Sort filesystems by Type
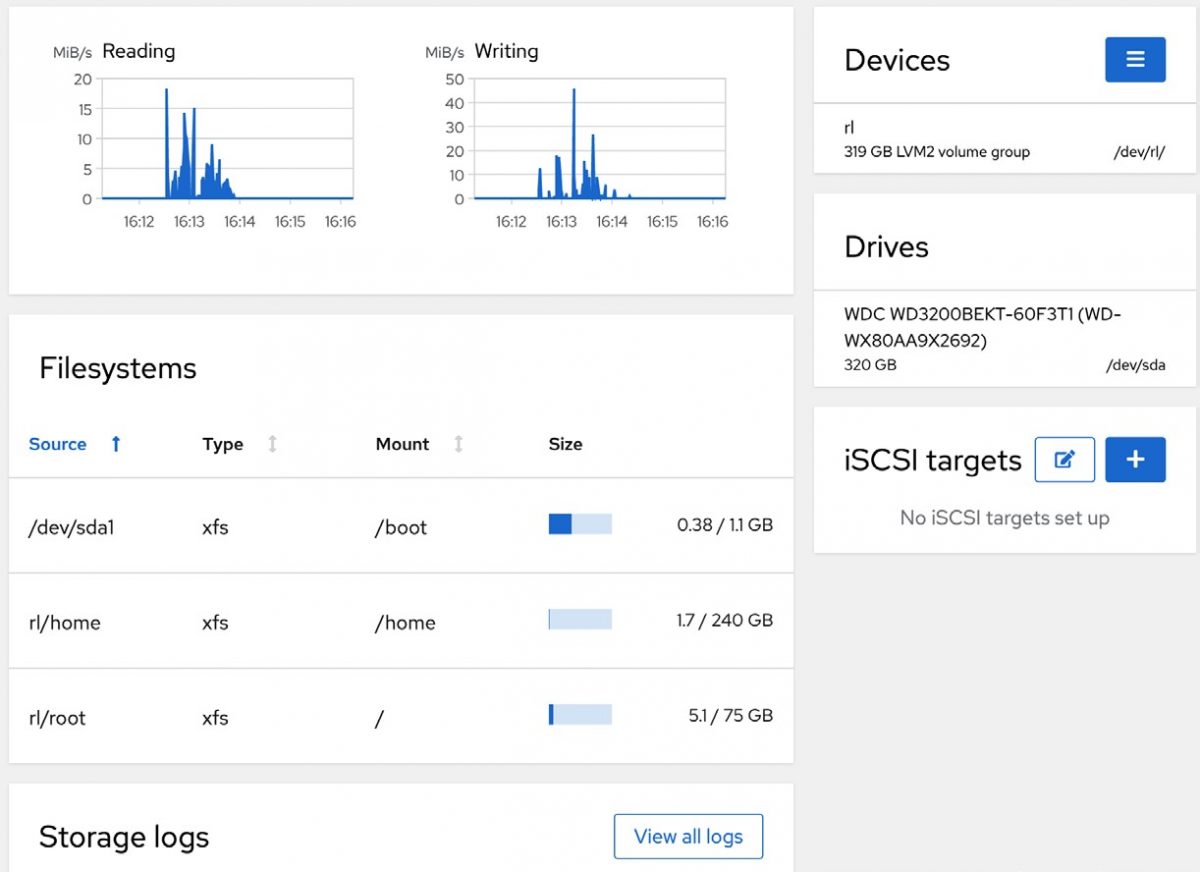Screen dimensions: 1200x872 (x=222, y=443)
